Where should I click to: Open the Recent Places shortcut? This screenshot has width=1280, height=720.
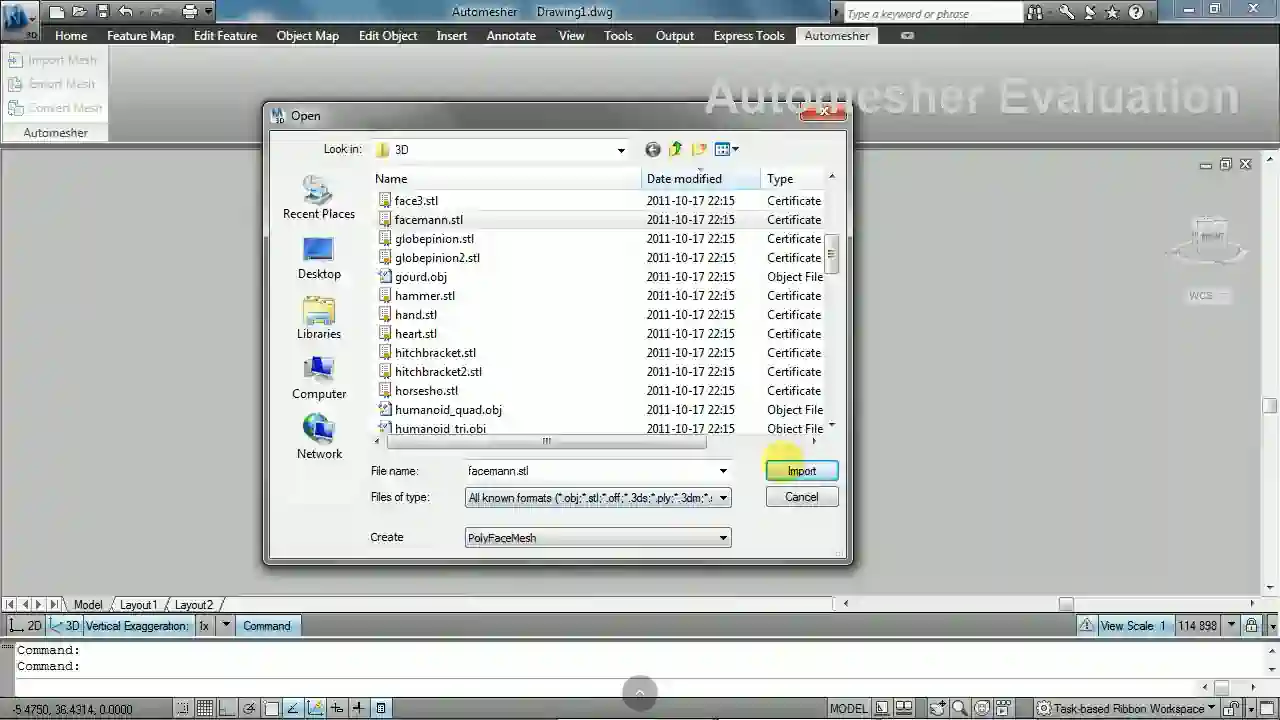pos(319,197)
